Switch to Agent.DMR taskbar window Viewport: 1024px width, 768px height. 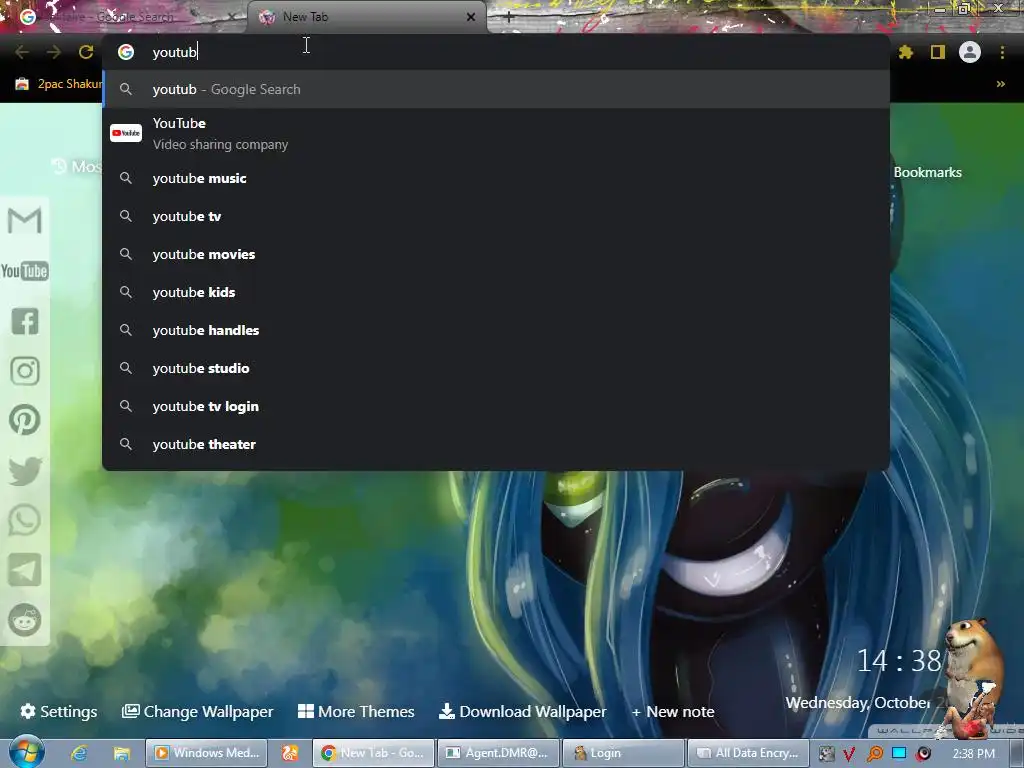coord(498,753)
